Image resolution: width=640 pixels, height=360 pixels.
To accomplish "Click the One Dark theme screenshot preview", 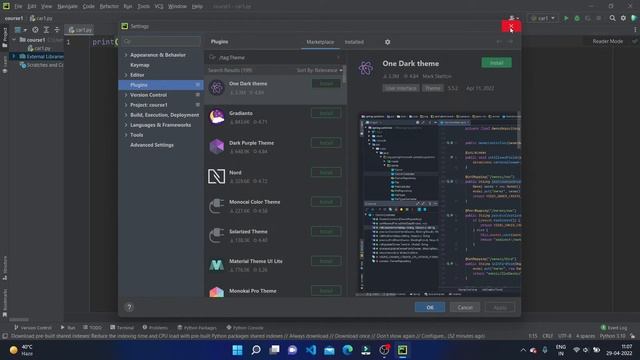I will click(439, 204).
